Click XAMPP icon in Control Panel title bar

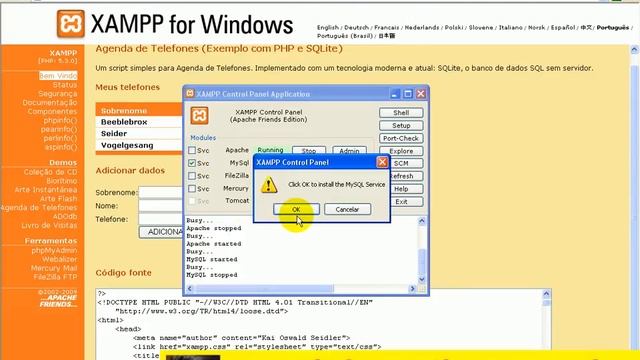tap(190, 93)
